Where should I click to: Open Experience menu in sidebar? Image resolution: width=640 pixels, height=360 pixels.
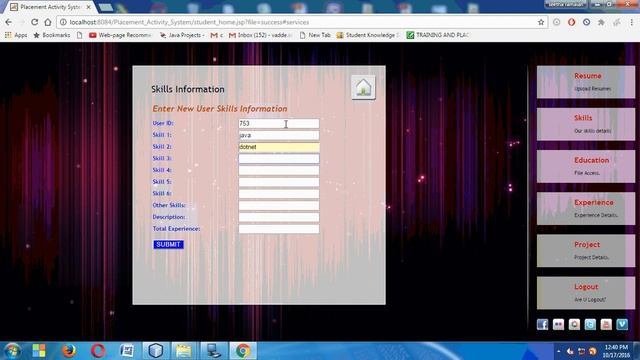(x=586, y=208)
